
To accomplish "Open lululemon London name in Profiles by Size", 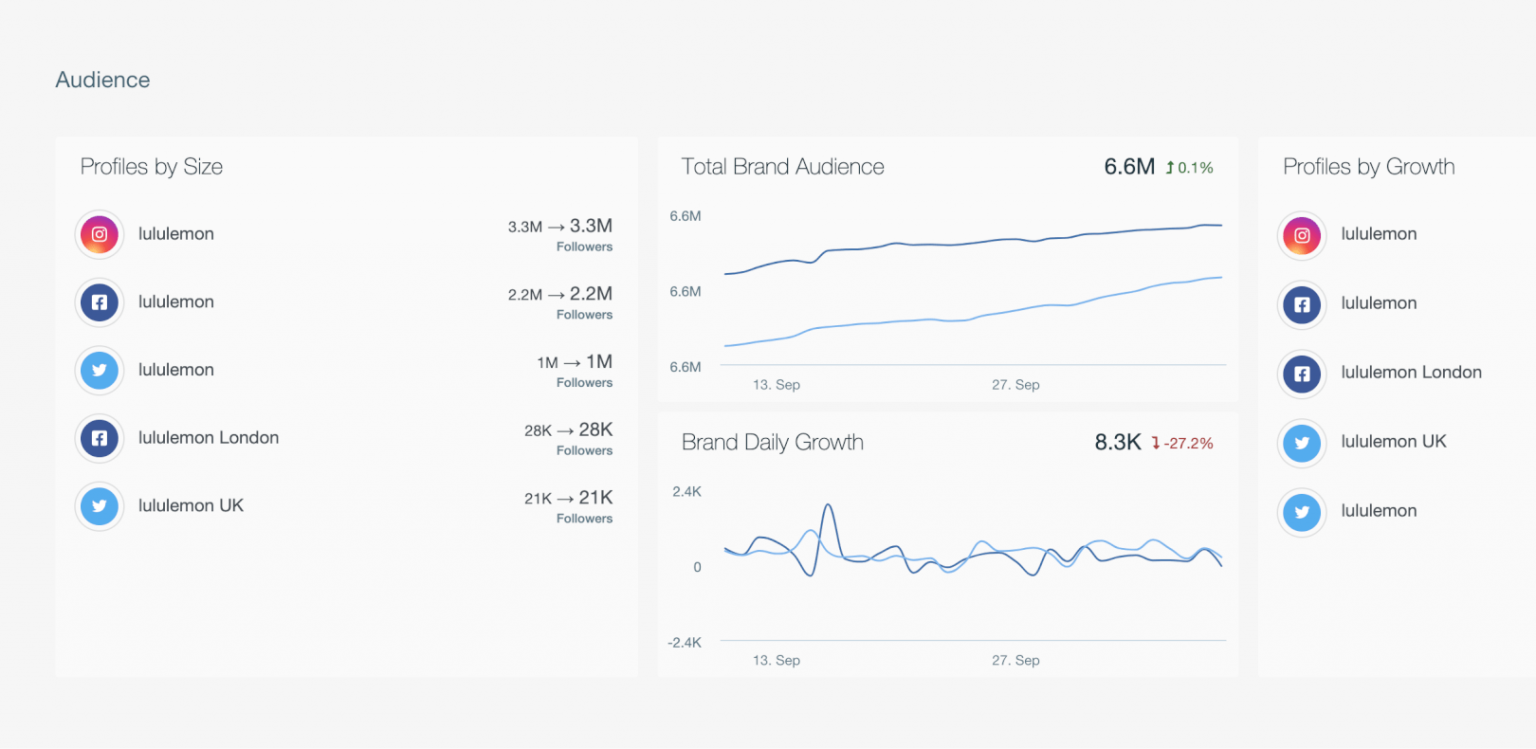I will pyautogui.click(x=208, y=438).
